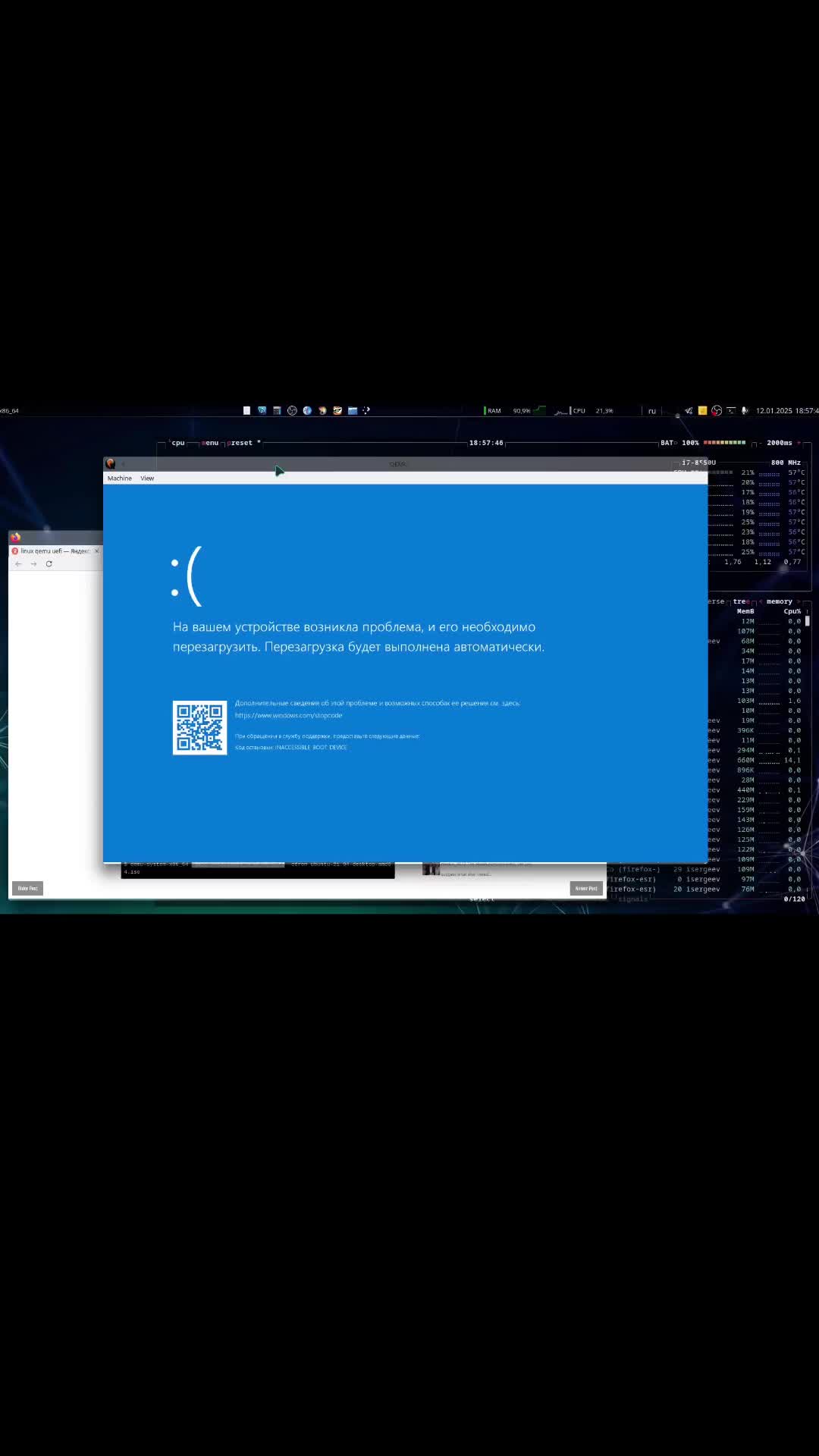
Task: Click the yellow square tray icon
Action: (702, 410)
